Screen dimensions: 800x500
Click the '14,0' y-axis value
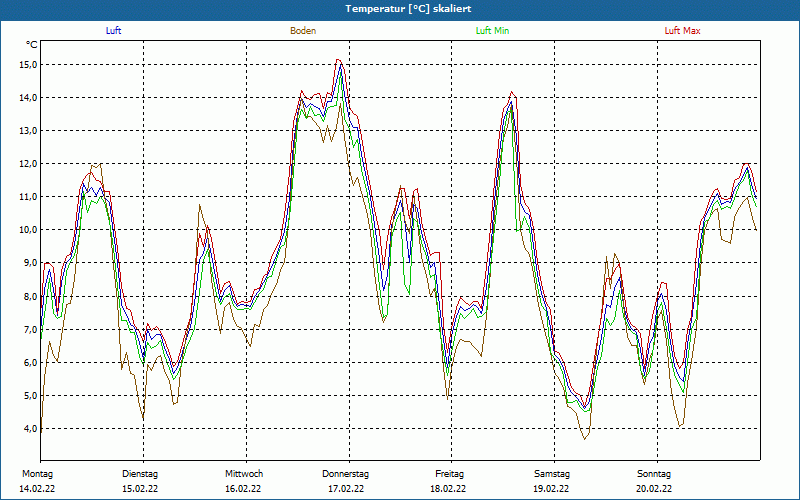point(29,98)
